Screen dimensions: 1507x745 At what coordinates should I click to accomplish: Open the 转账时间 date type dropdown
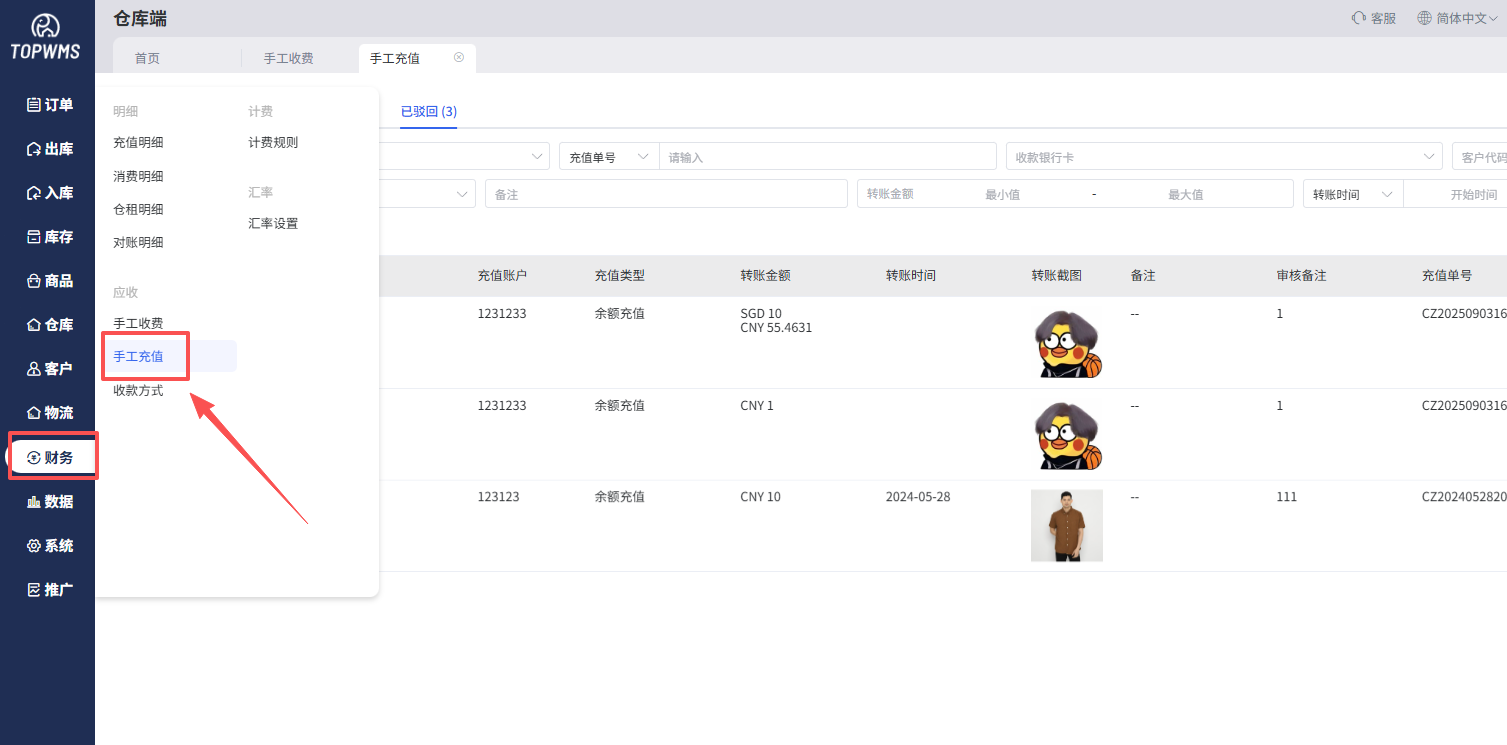[1352, 193]
